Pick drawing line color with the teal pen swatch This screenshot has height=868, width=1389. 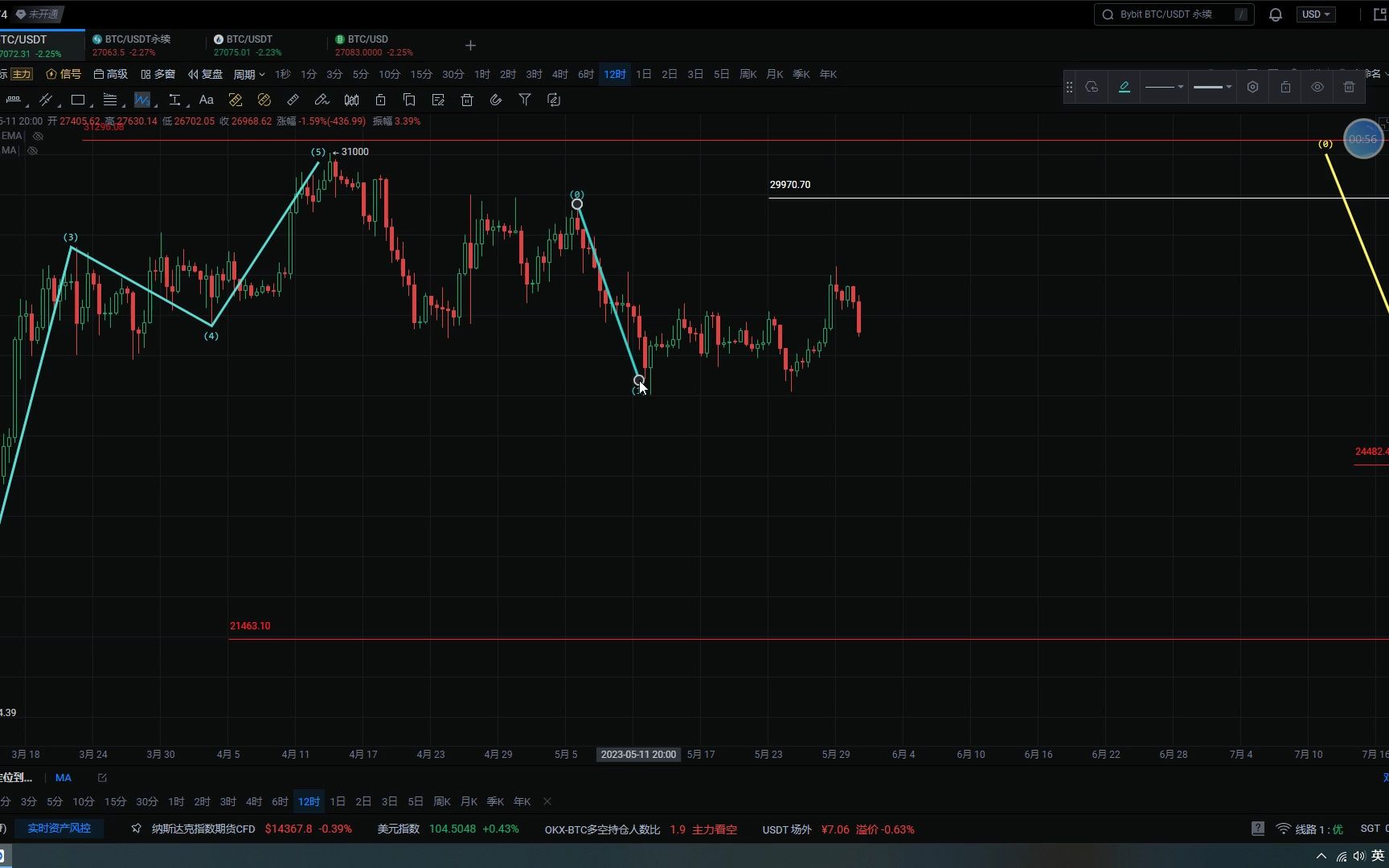click(x=1125, y=87)
